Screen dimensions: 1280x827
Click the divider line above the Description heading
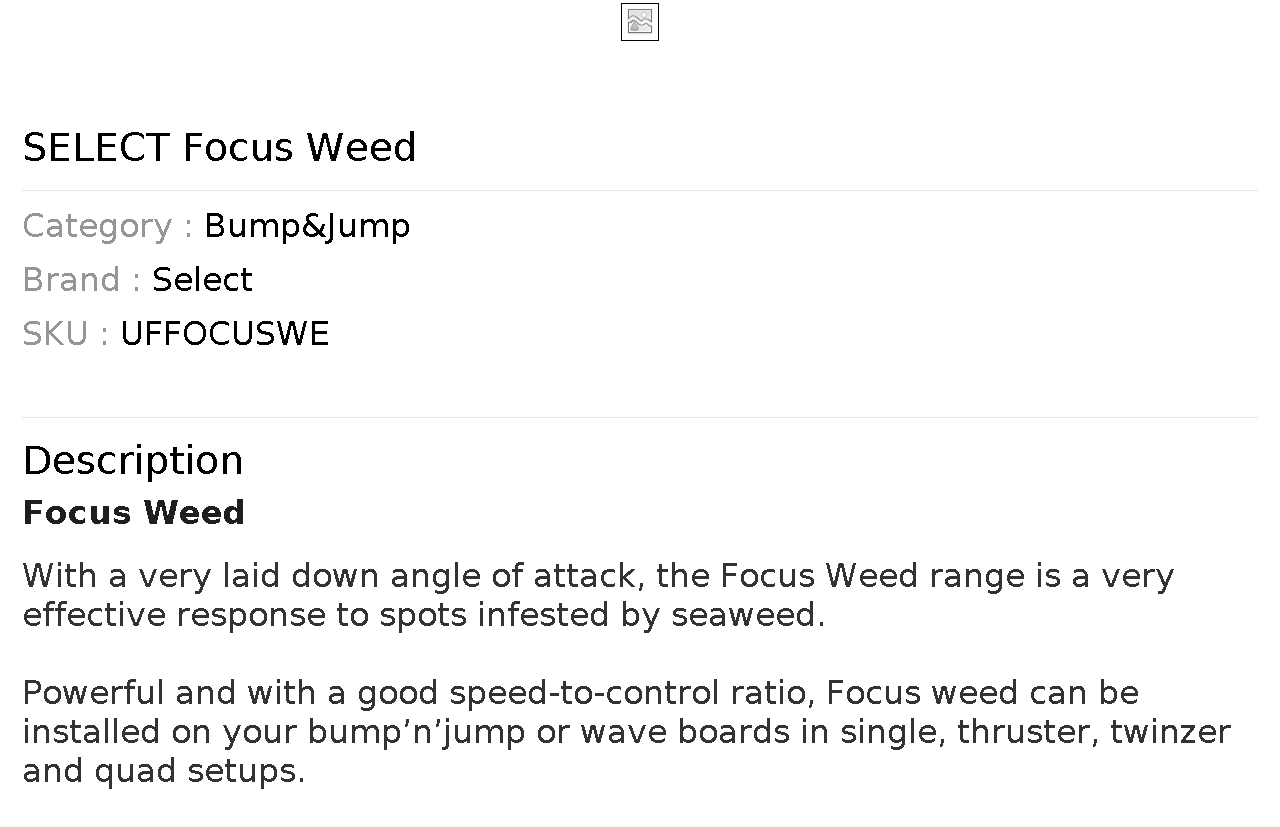[640, 417]
